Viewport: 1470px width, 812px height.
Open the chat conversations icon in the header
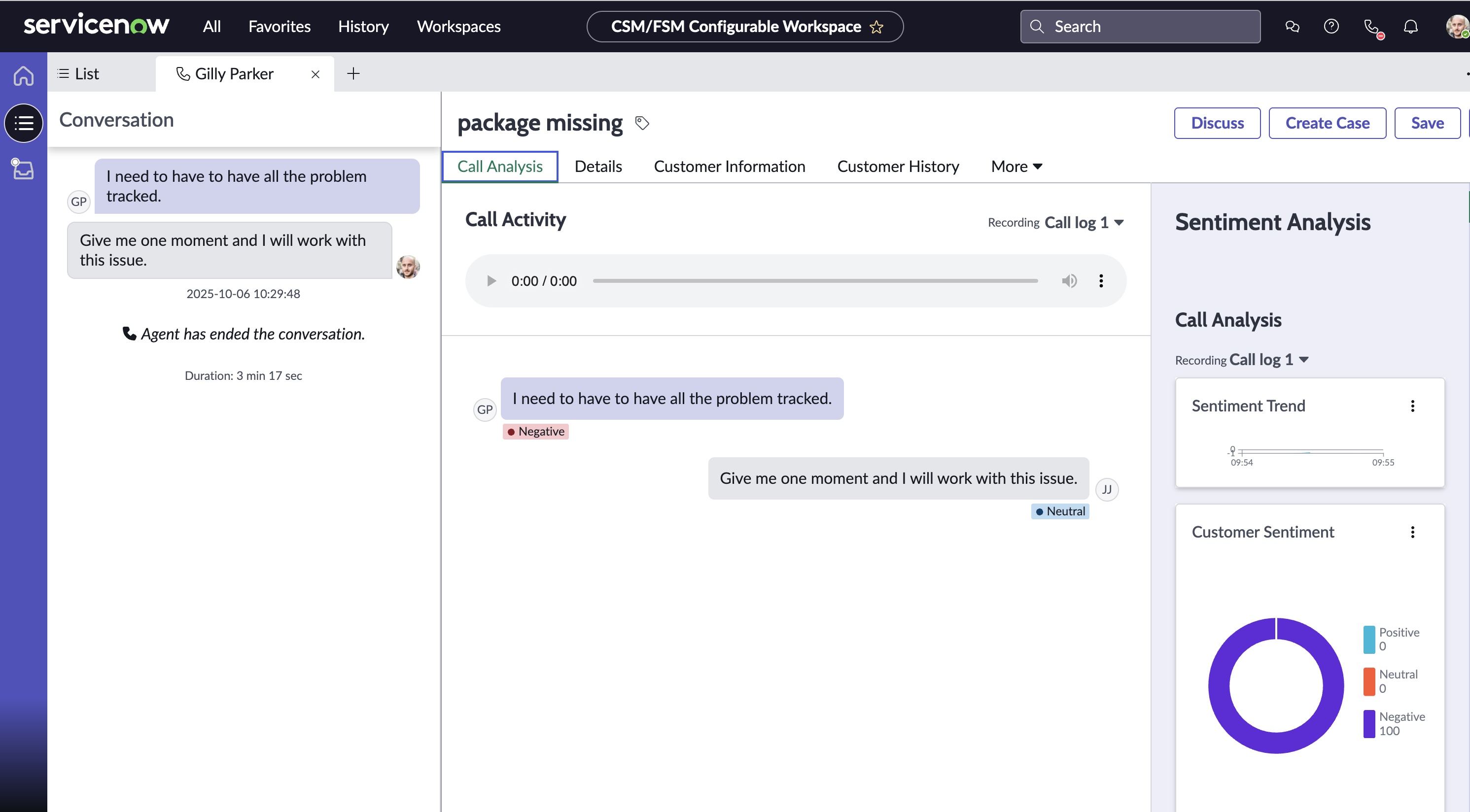coord(1292,26)
